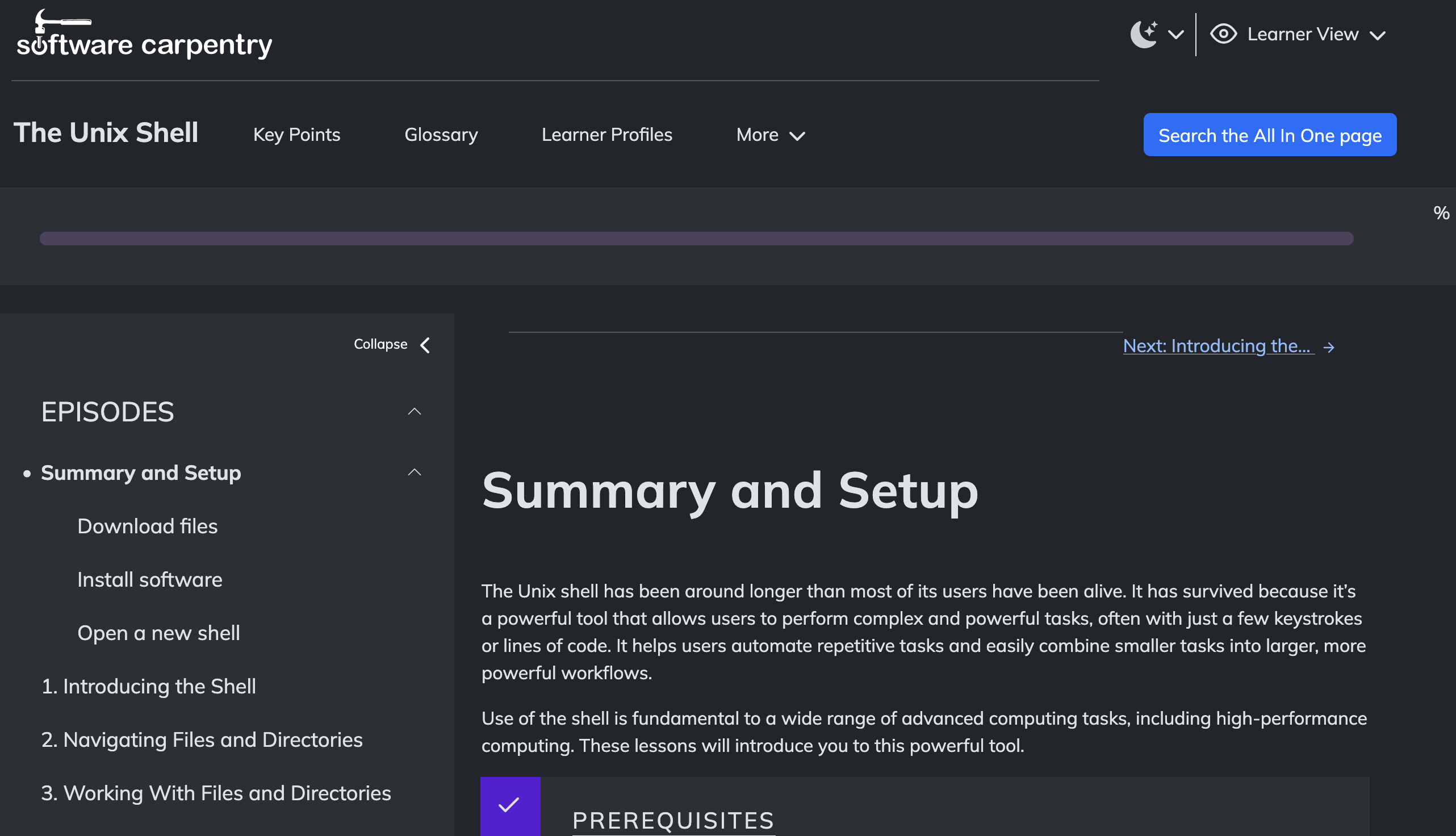Select Install software
Image resolution: width=1456 pixels, height=836 pixels.
(150, 579)
